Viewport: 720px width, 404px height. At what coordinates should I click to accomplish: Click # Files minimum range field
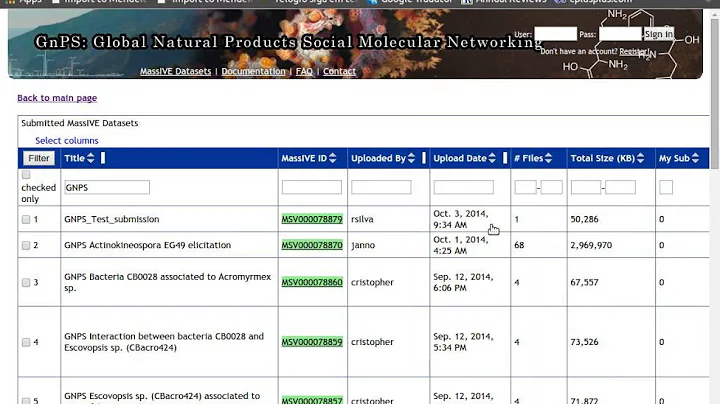click(x=525, y=187)
